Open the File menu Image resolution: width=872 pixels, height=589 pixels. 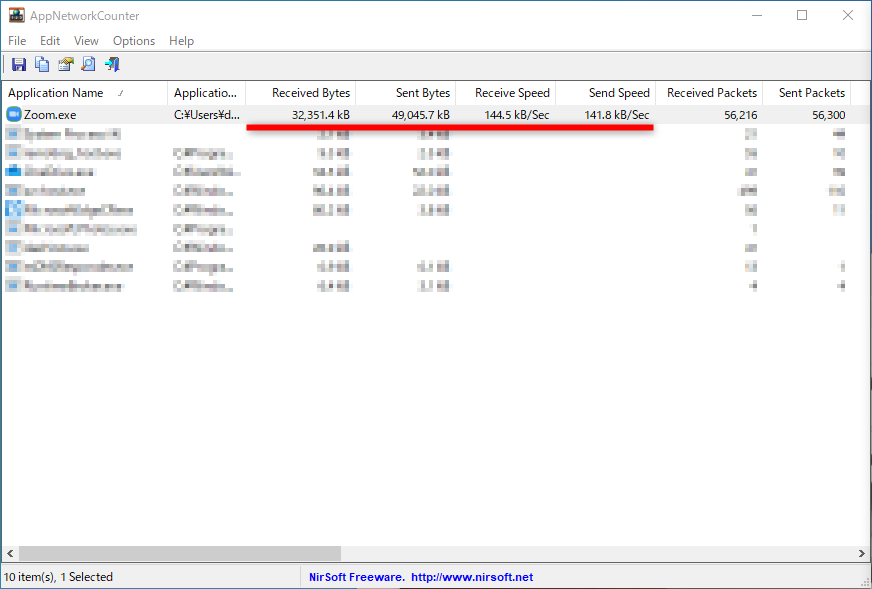click(x=17, y=41)
